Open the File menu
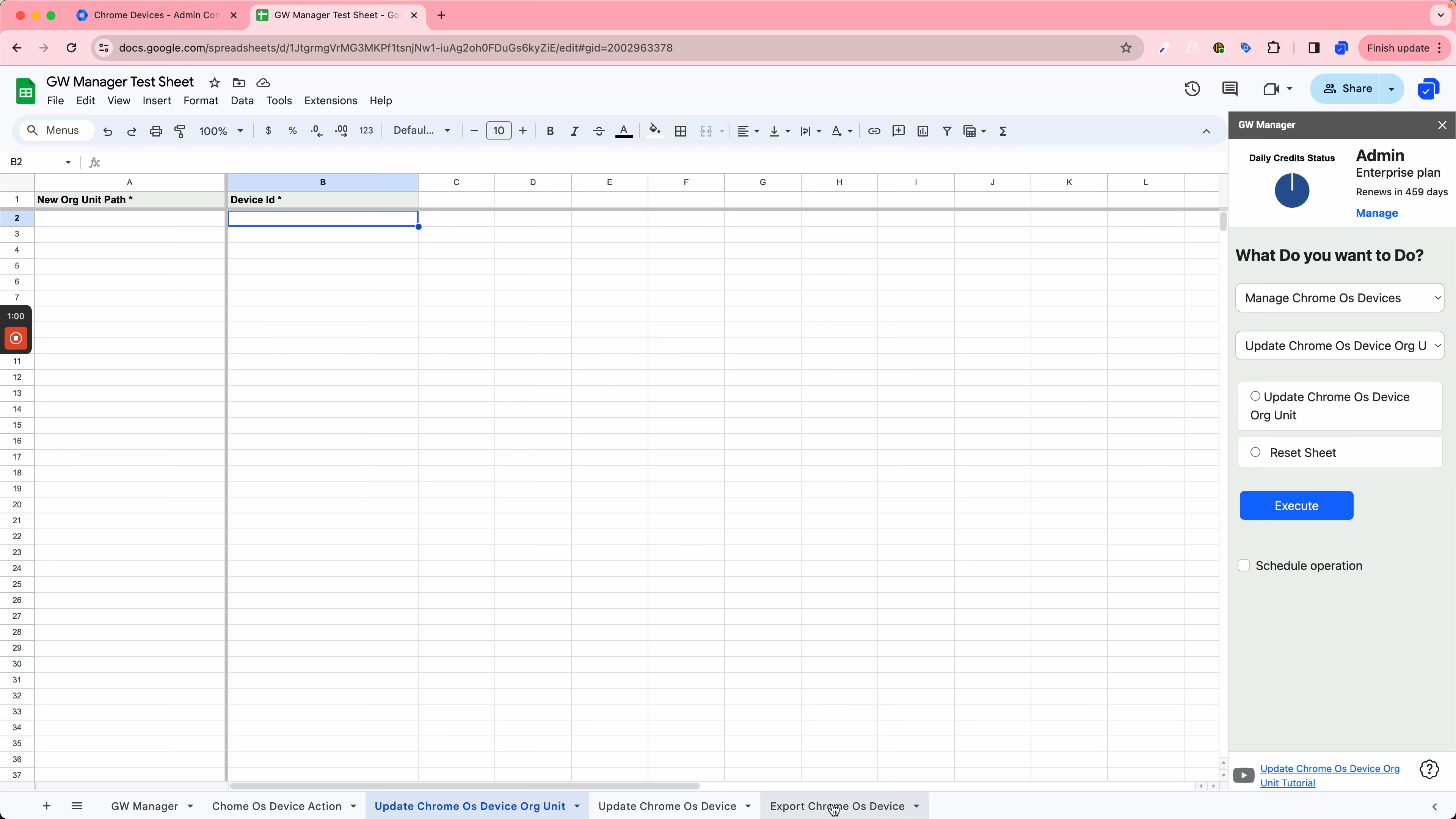Screen dimensions: 1456x819 55,100
